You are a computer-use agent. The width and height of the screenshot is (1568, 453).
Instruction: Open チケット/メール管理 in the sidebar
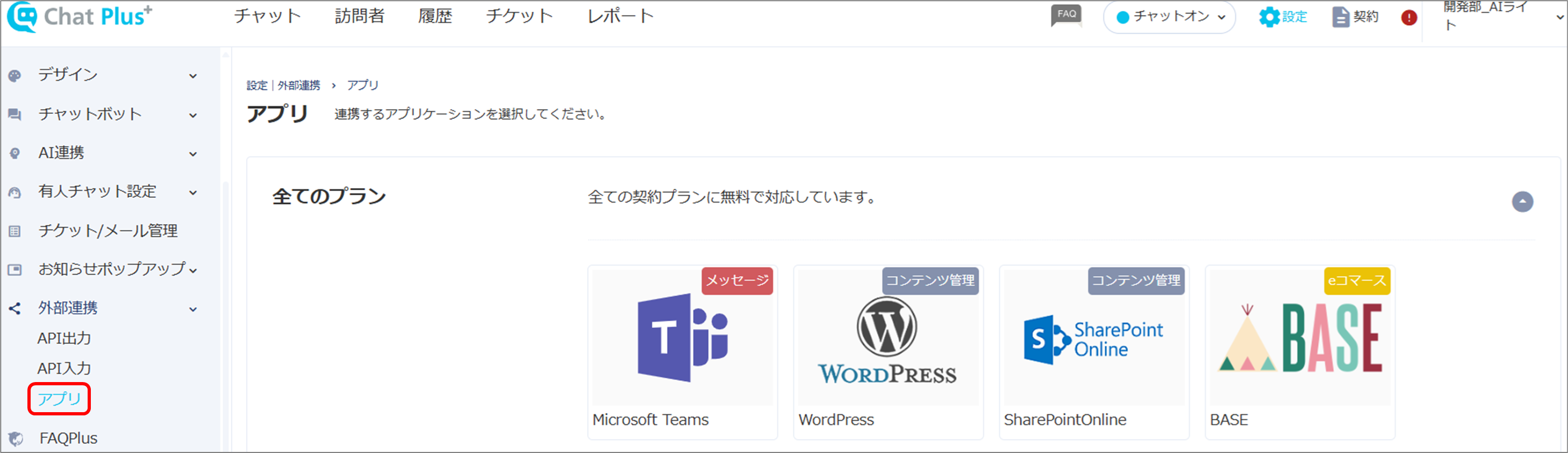(x=108, y=231)
